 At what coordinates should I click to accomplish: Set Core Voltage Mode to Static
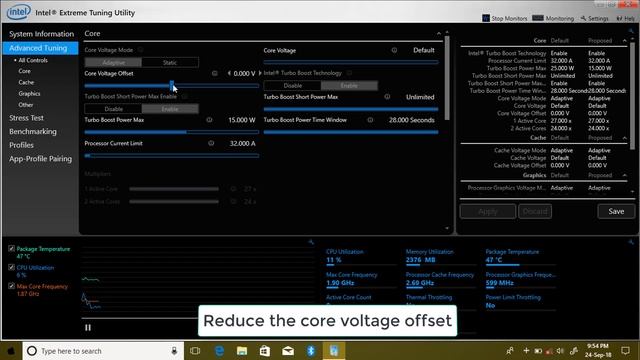[170, 62]
